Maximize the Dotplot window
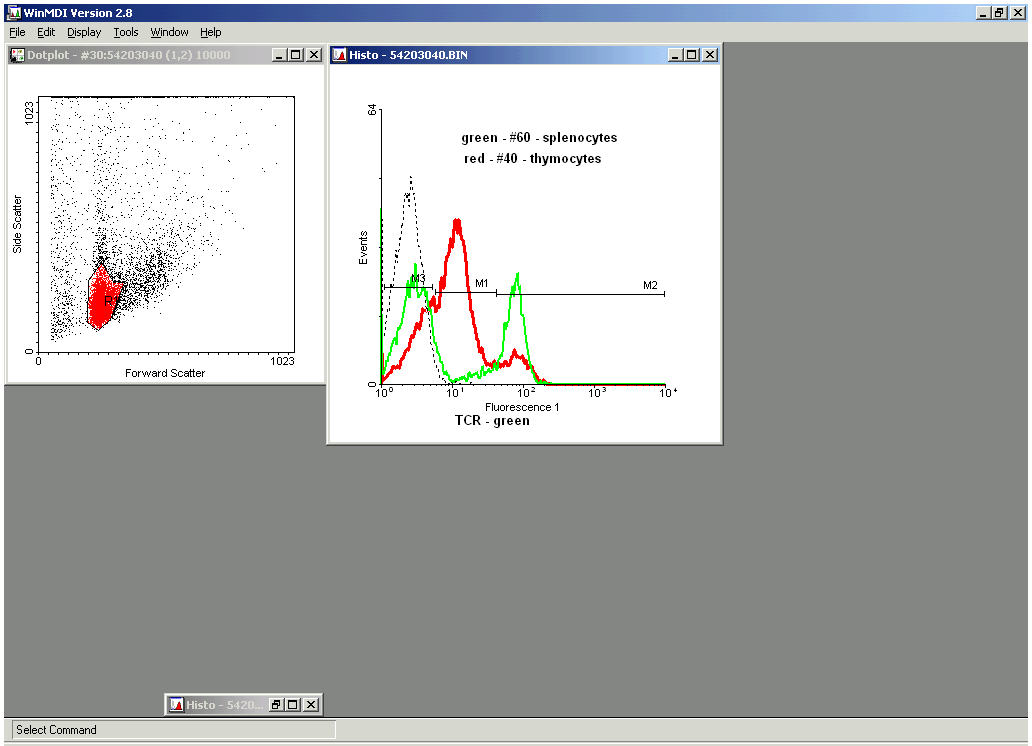Viewport: 1032px width, 746px height. (x=295, y=55)
